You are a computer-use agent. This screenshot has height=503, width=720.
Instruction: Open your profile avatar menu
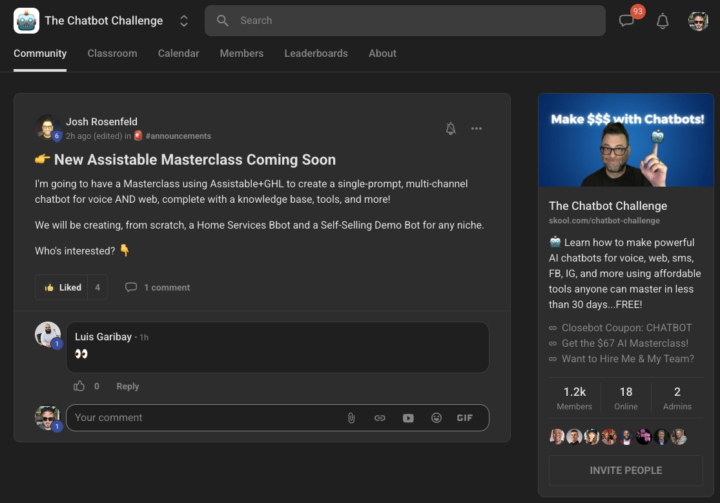(698, 21)
